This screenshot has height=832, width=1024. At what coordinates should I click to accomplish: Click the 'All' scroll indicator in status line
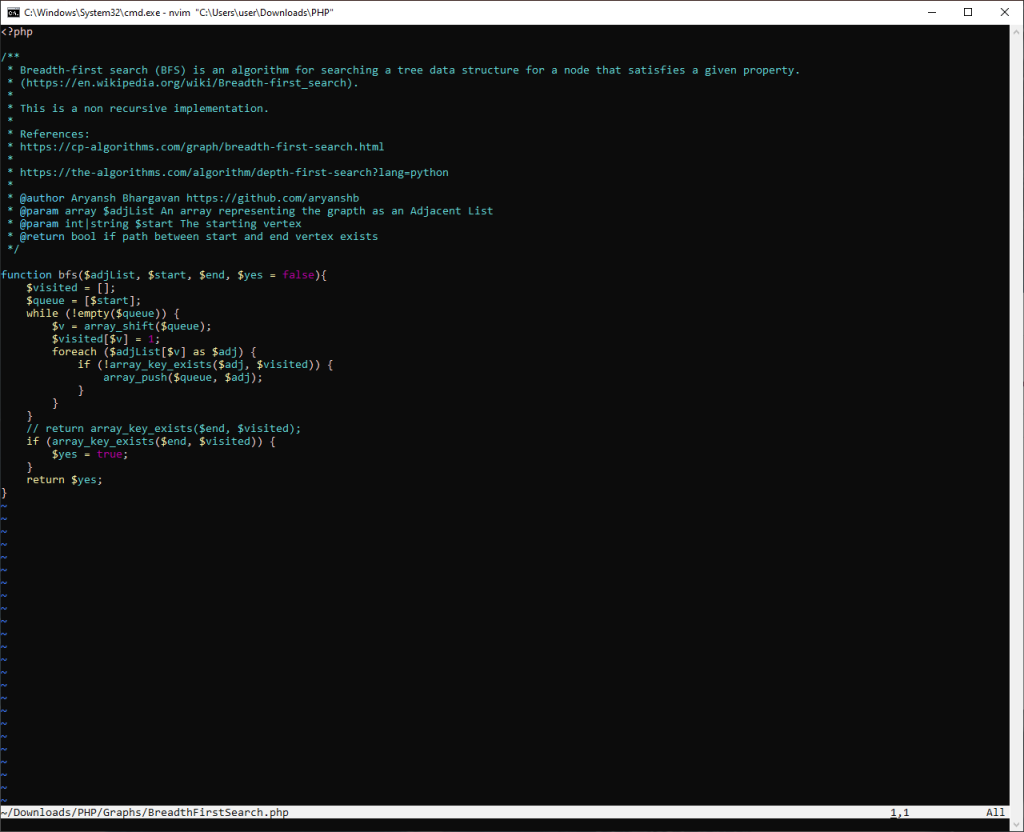(x=996, y=812)
